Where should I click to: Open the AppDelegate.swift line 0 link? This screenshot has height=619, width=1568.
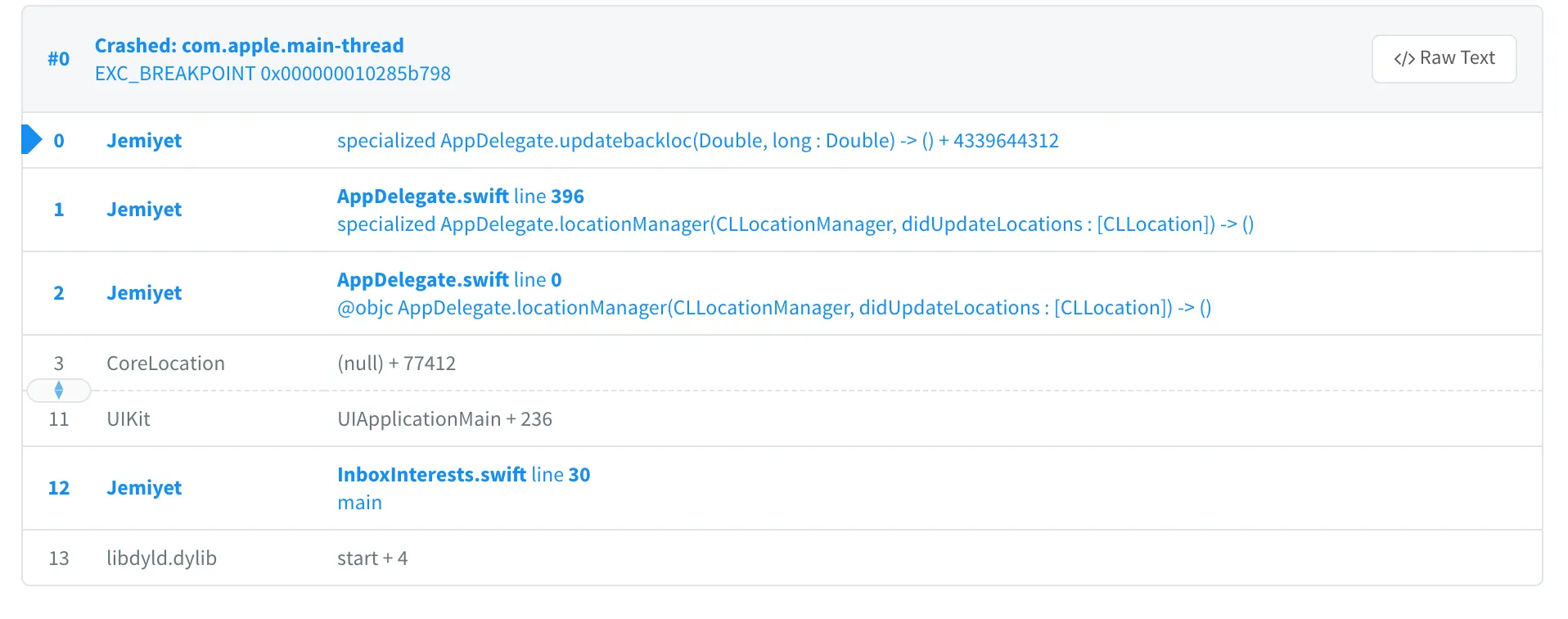click(x=448, y=280)
